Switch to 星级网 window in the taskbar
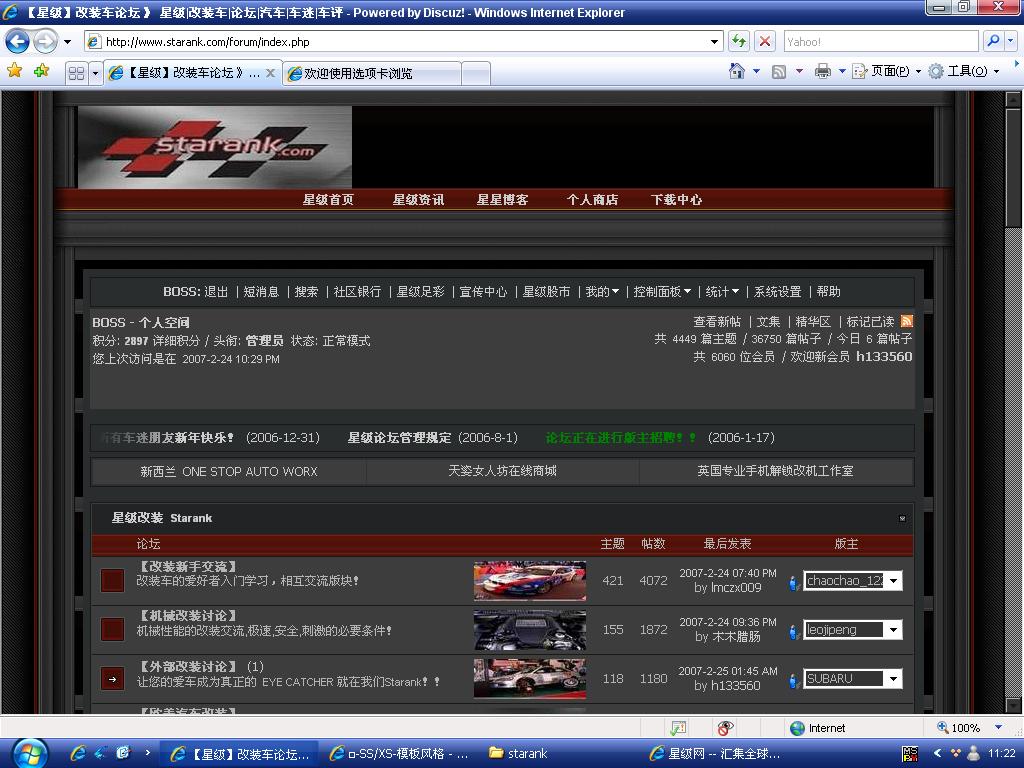This screenshot has height=768, width=1024. coord(716,754)
